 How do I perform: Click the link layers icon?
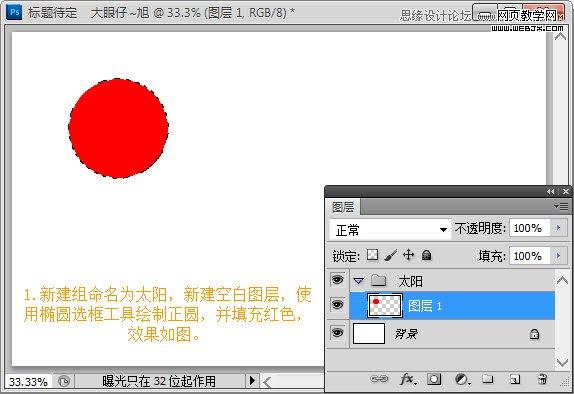379,379
